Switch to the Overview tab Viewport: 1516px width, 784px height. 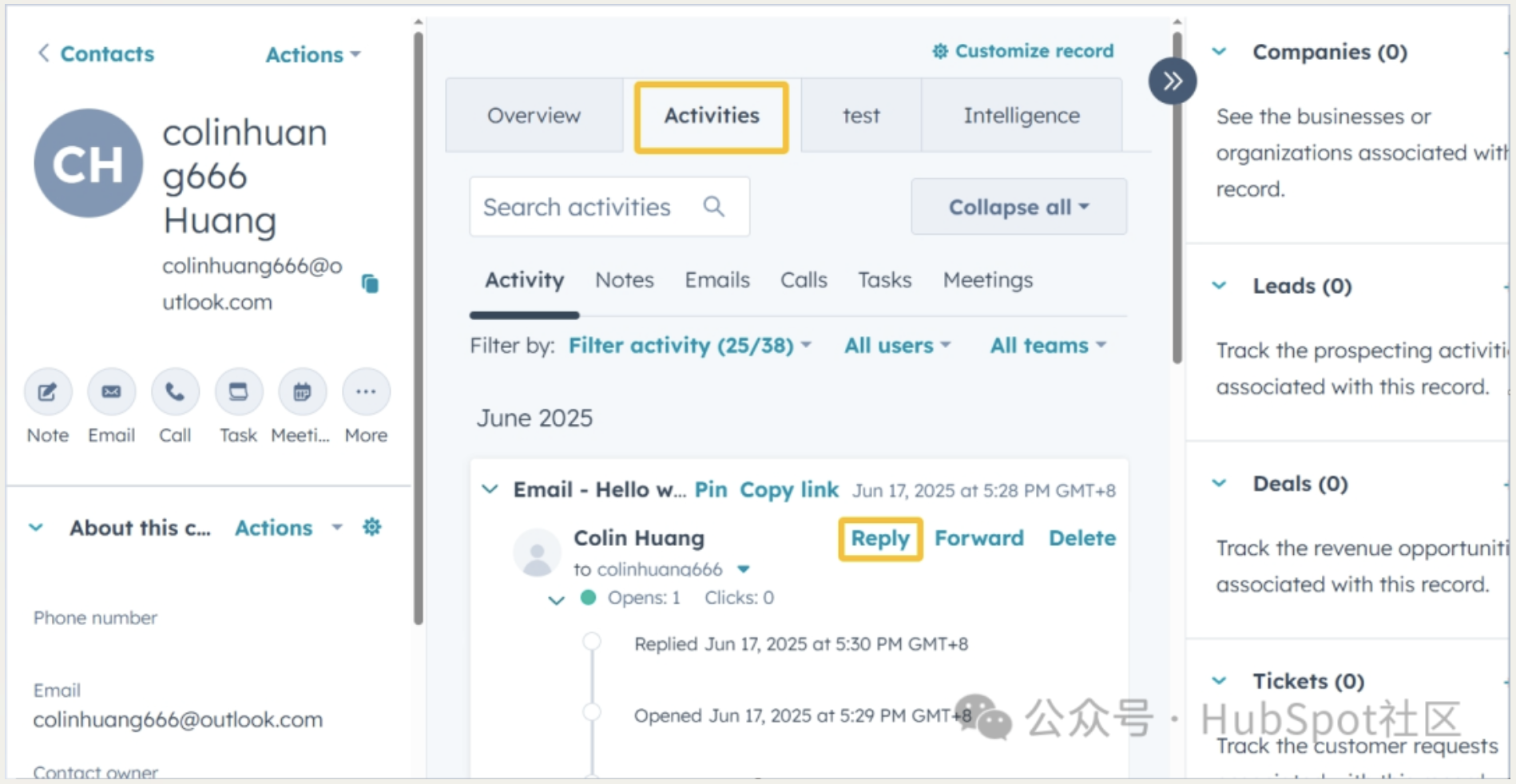[534, 116]
